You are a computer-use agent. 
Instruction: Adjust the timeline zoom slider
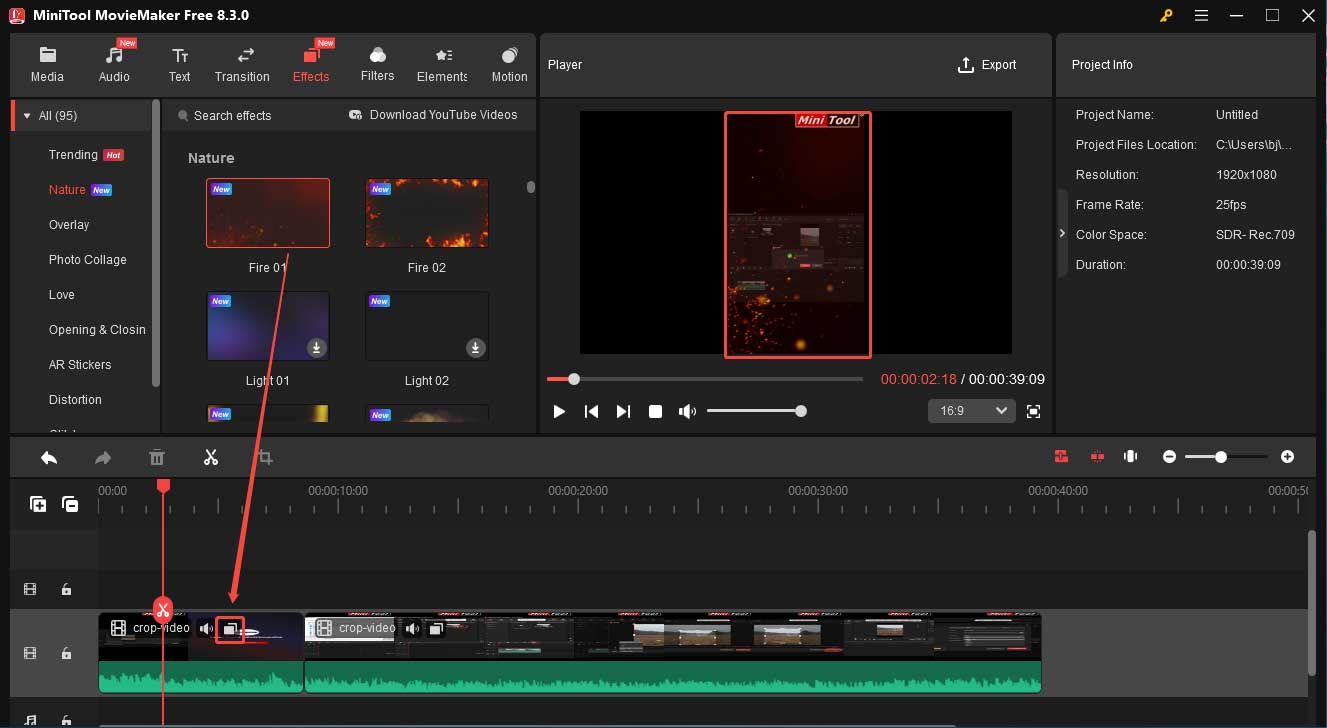coord(1227,457)
